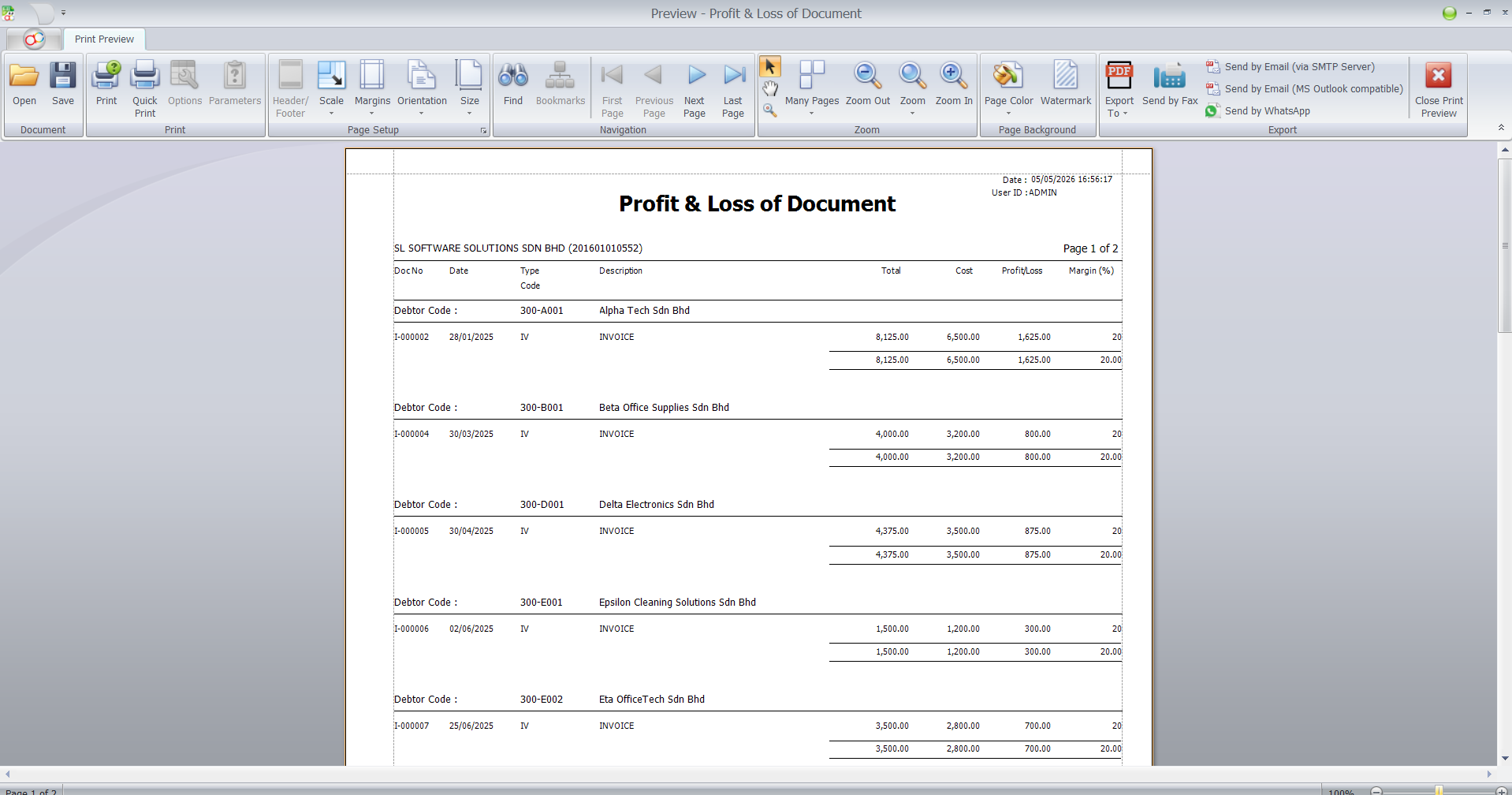This screenshot has height=795, width=1512.
Task: Activate the pointer arrow tool
Action: (770, 67)
